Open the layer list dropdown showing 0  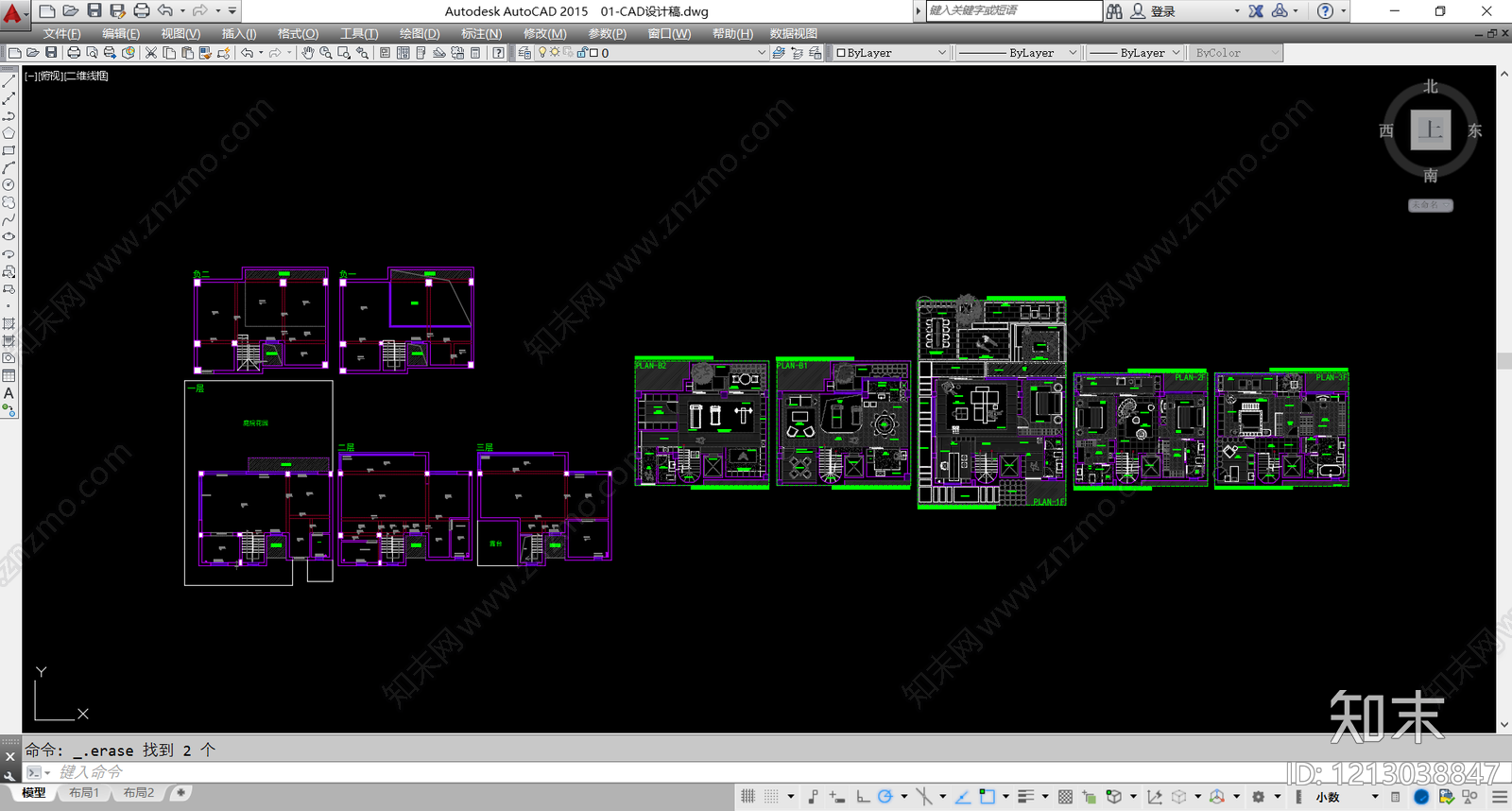pos(652,53)
